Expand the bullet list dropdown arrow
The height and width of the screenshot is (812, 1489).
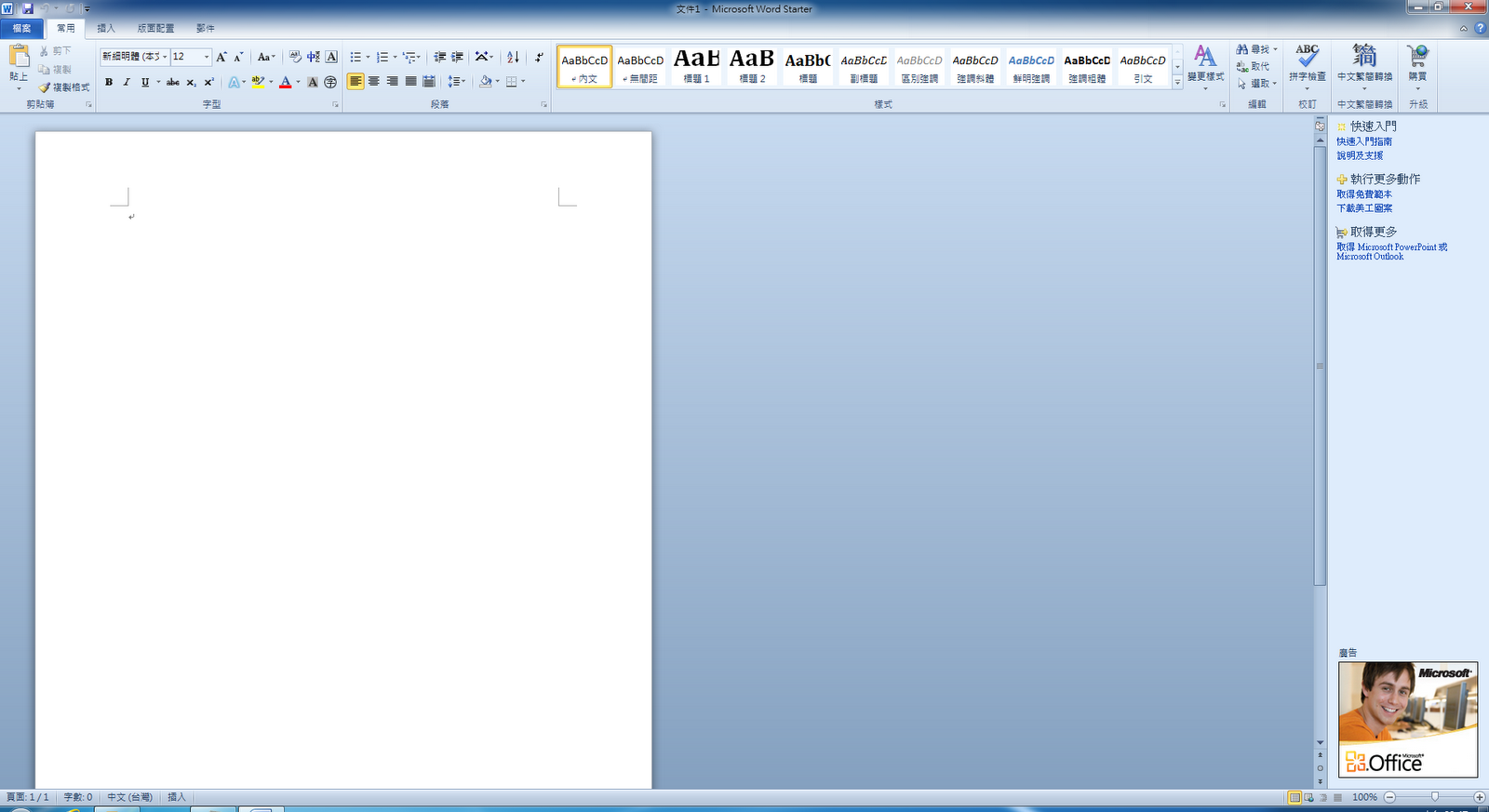pos(368,57)
